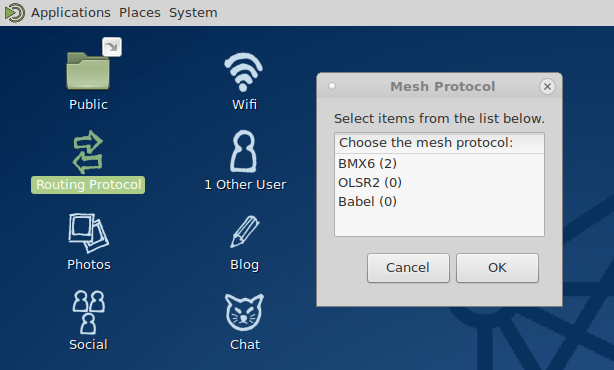Open the 1 Other User icon

244,152
